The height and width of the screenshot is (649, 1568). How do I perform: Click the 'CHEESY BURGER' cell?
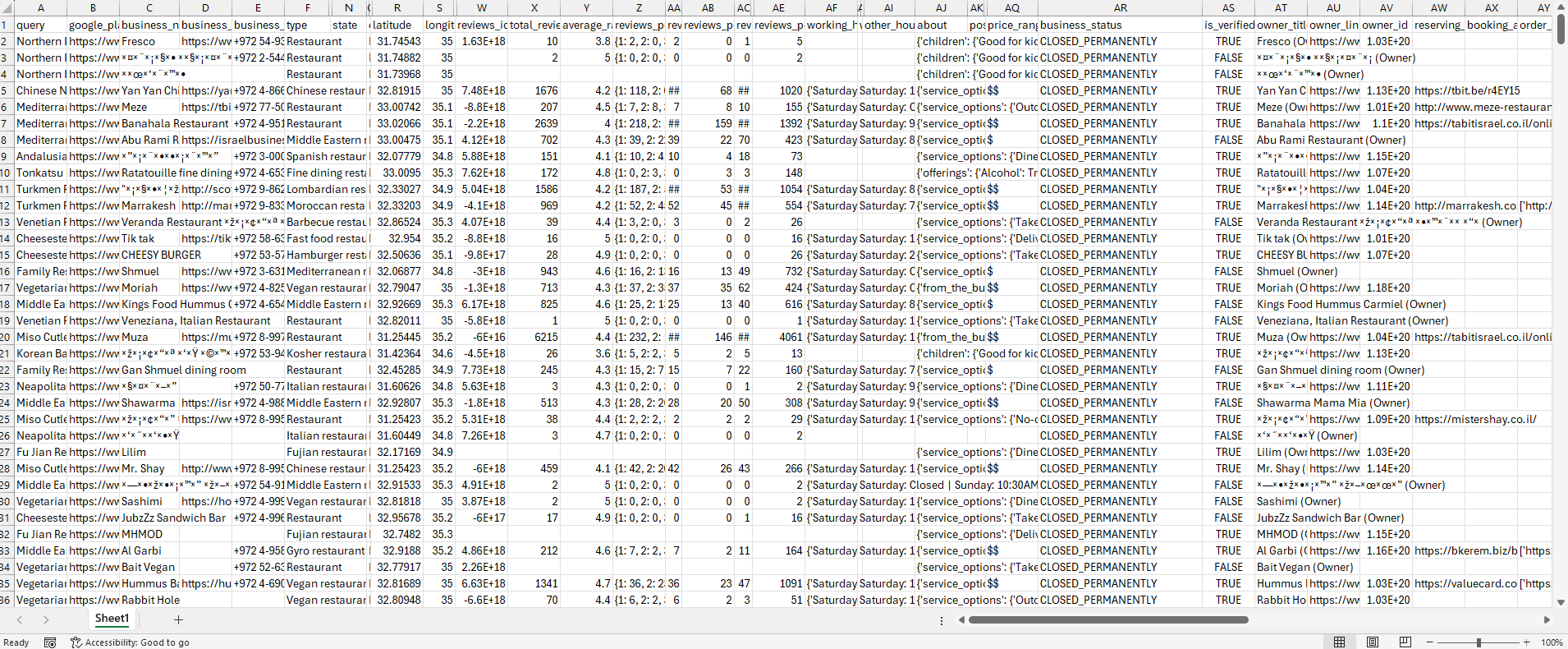click(x=162, y=255)
